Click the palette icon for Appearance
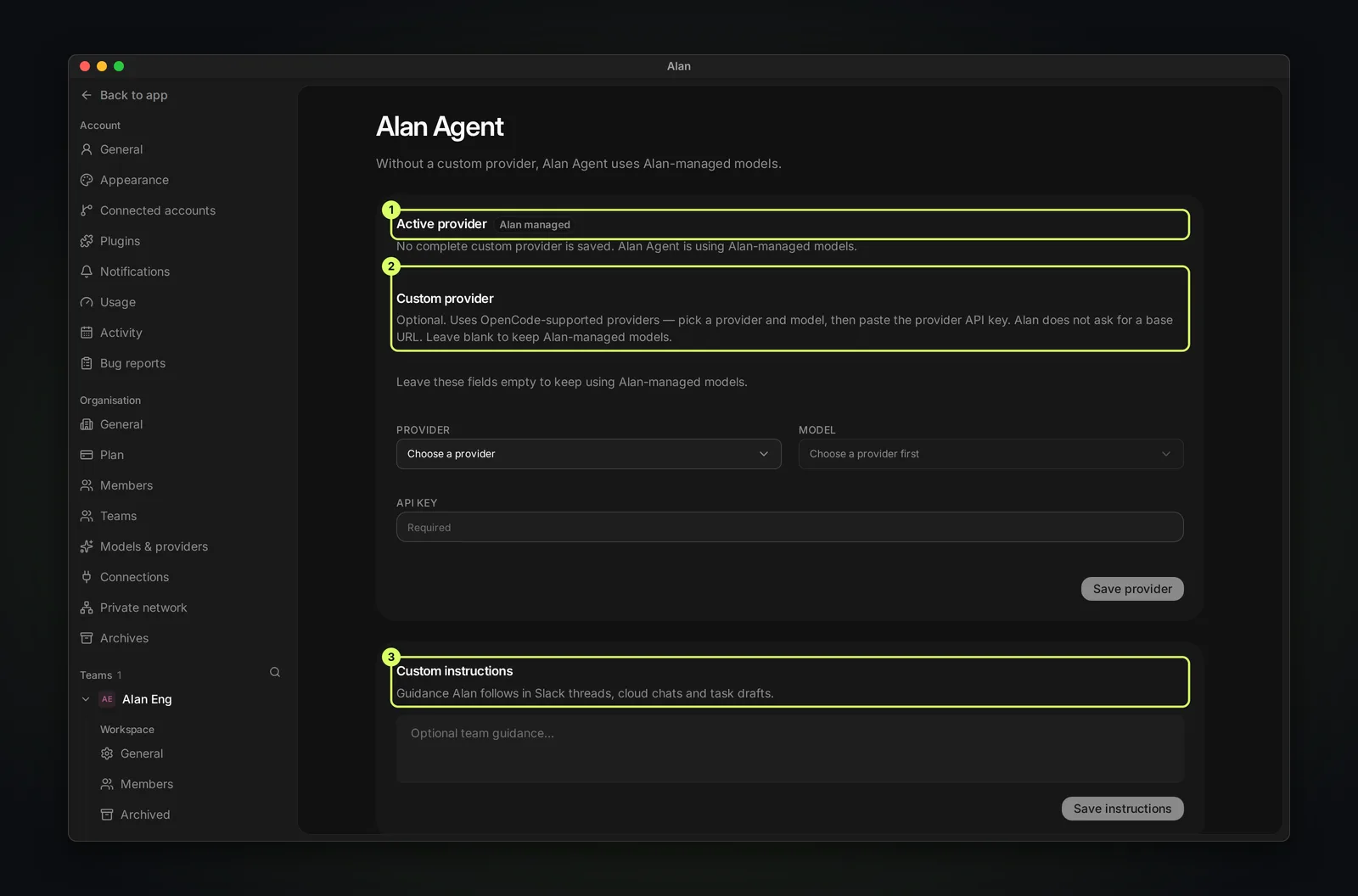The image size is (1358, 896). [x=87, y=180]
